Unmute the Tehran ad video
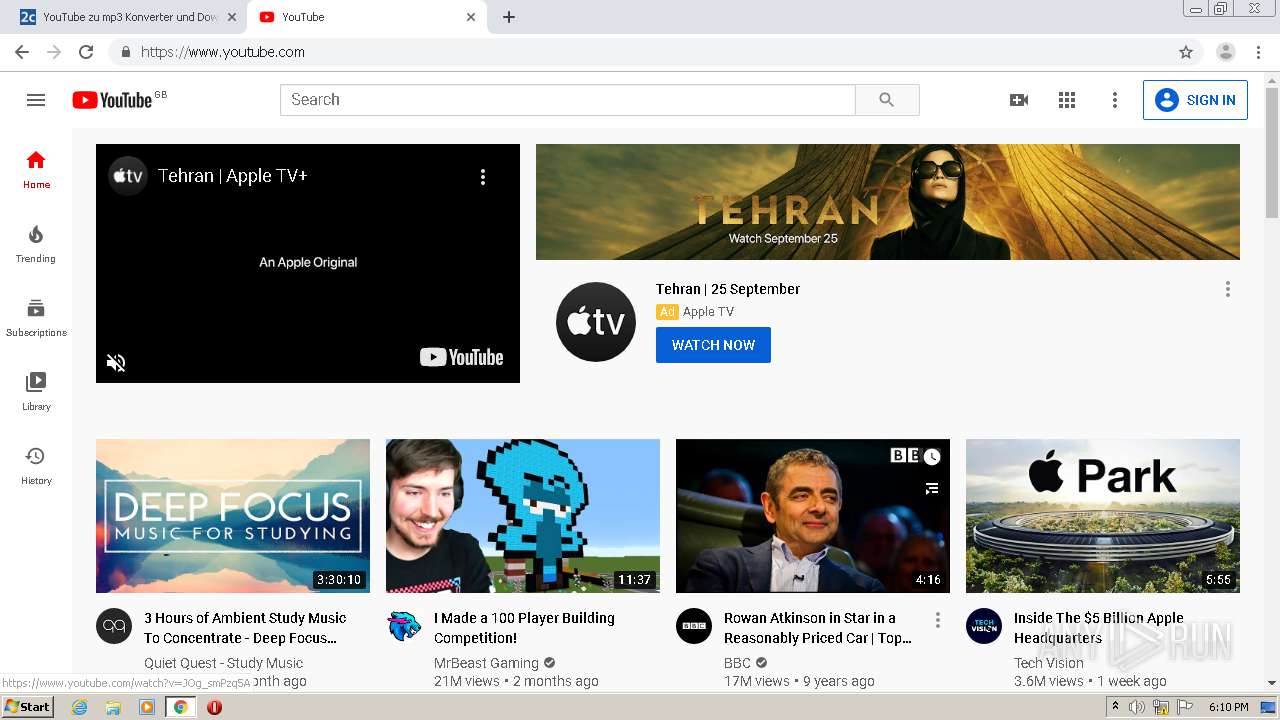 click(x=116, y=362)
